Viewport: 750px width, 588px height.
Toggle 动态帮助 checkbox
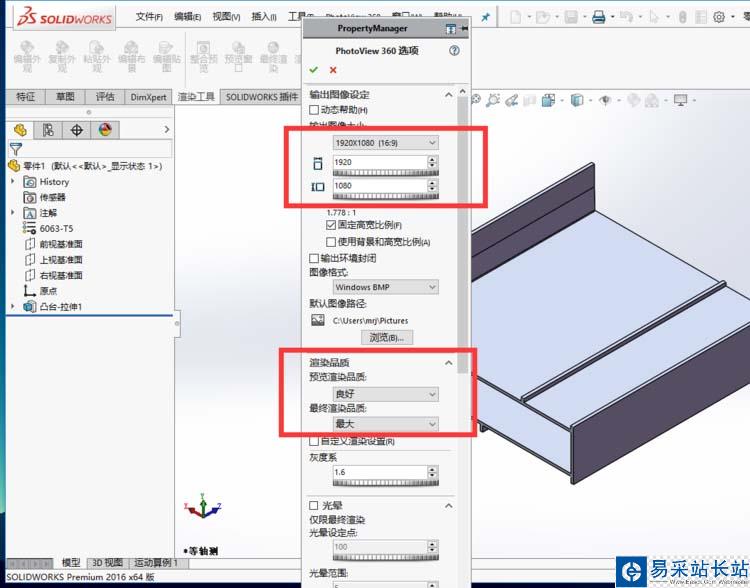click(314, 110)
